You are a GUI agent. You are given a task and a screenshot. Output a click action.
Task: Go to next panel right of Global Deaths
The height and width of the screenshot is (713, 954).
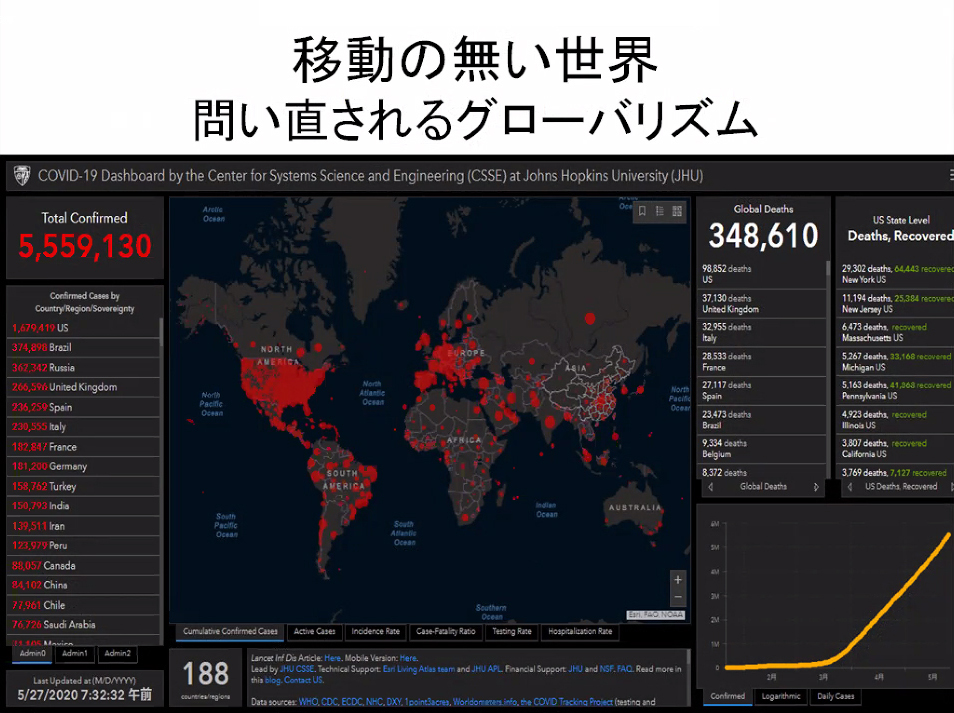pyautogui.click(x=816, y=487)
